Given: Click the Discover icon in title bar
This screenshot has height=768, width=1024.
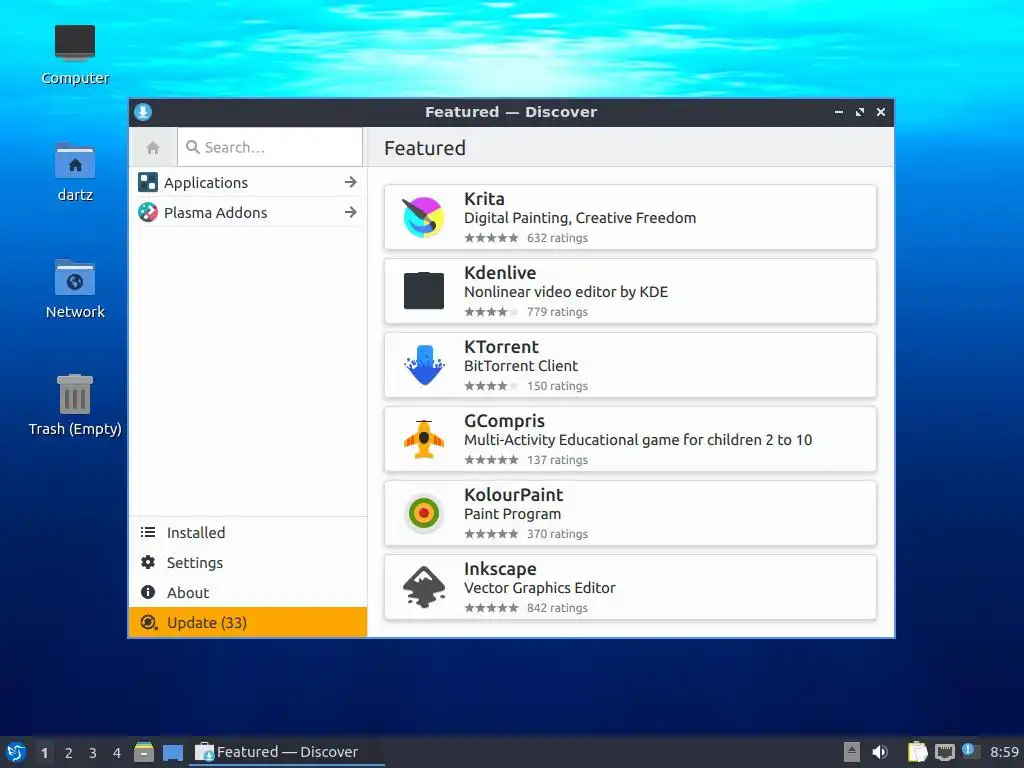Looking at the screenshot, I should (143, 112).
